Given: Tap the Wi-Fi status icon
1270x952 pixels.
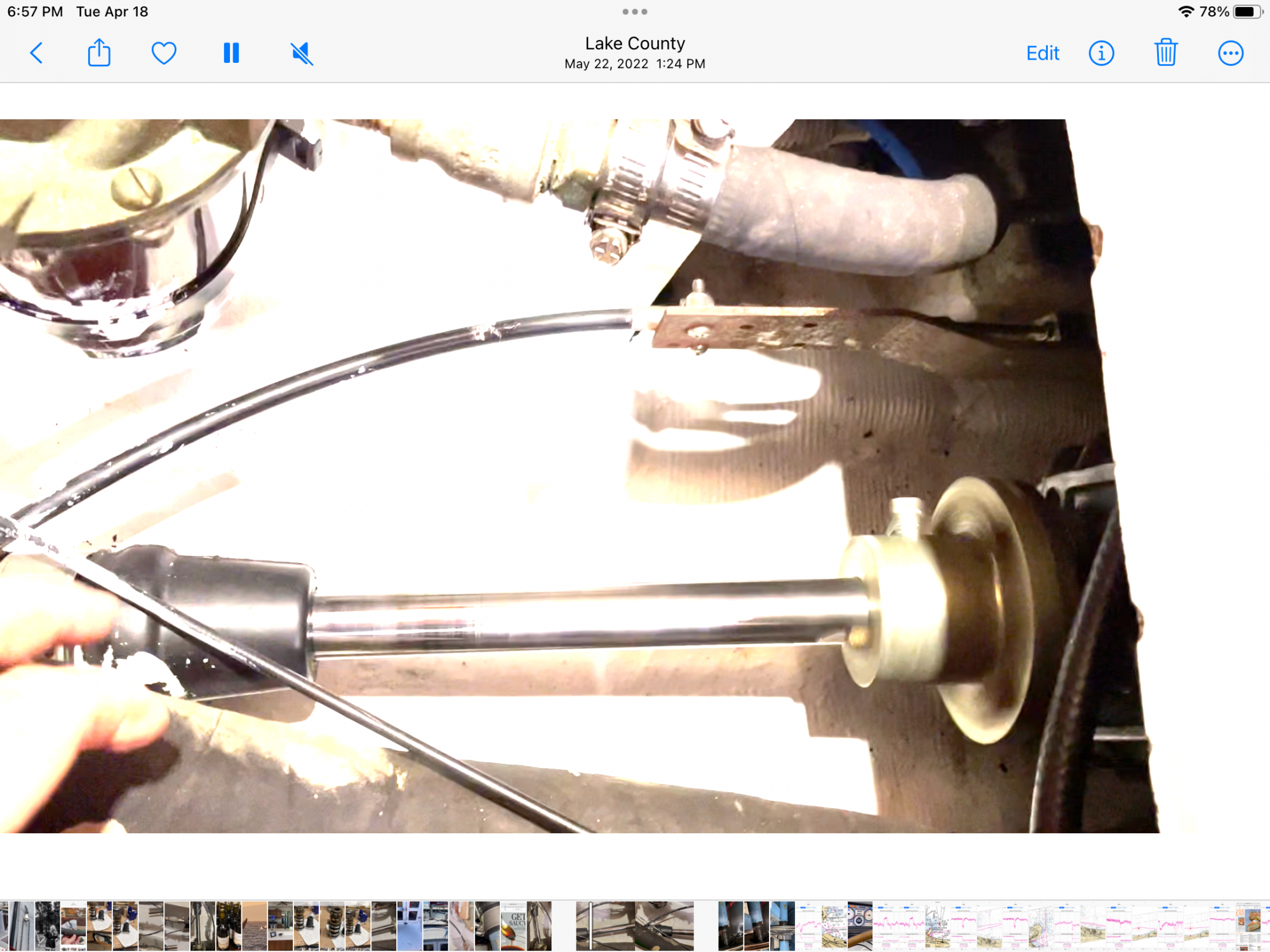Looking at the screenshot, I should coord(1186,11).
